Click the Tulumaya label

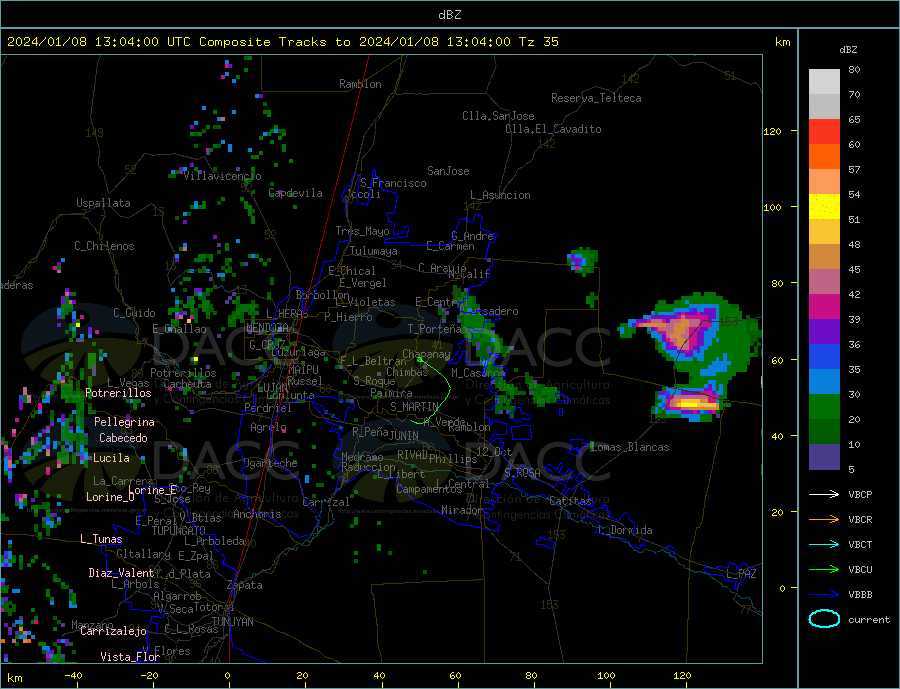[x=374, y=251]
